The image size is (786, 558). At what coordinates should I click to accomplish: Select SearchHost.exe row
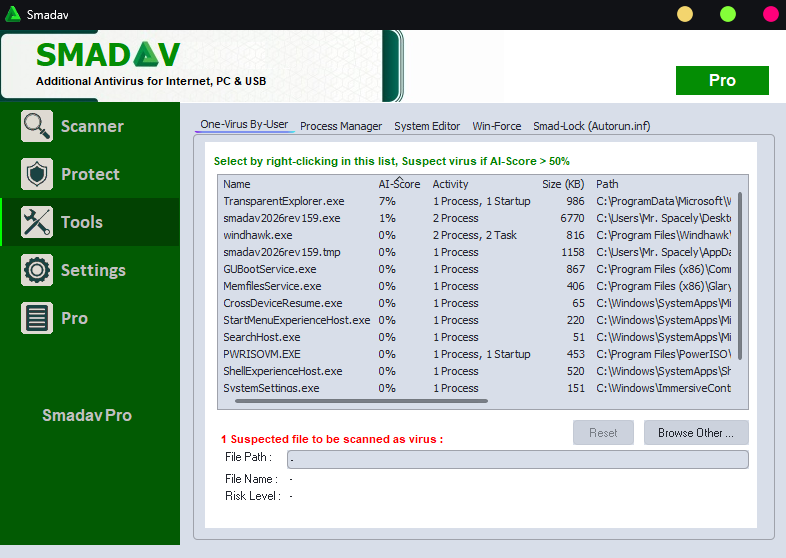coord(476,337)
